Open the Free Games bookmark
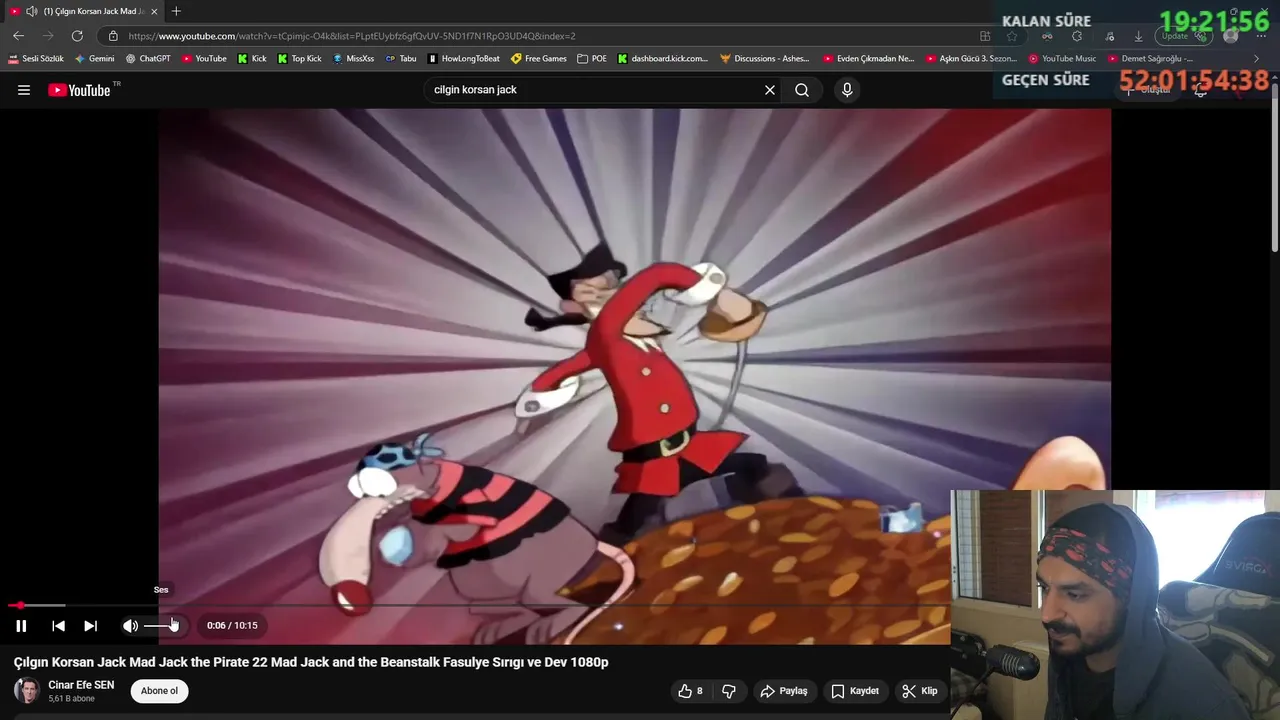1280x720 pixels. [539, 59]
